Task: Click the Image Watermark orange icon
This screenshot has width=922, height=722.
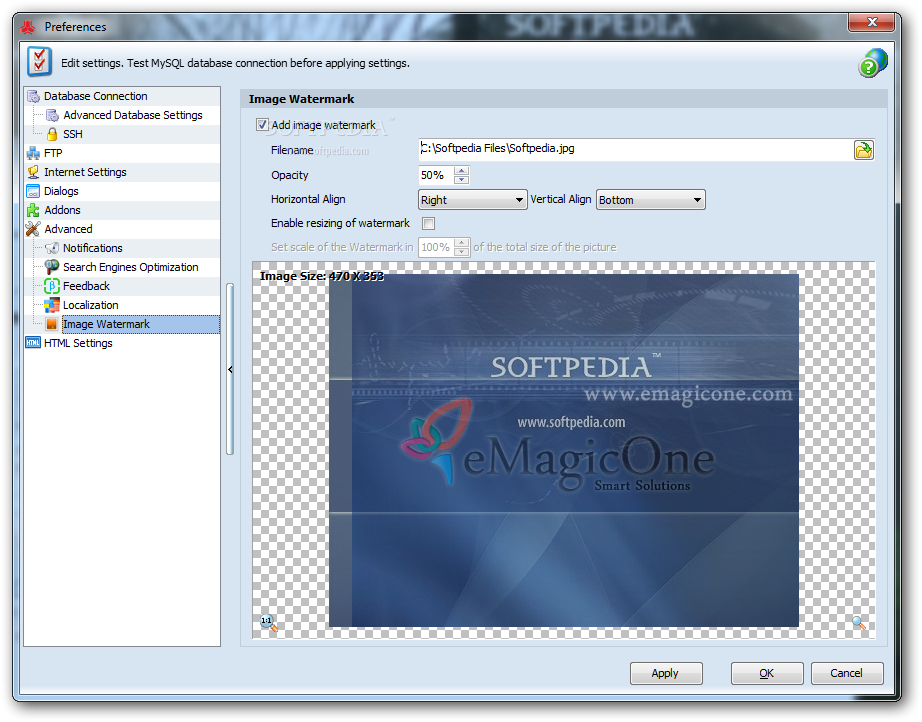Action: click(x=52, y=324)
